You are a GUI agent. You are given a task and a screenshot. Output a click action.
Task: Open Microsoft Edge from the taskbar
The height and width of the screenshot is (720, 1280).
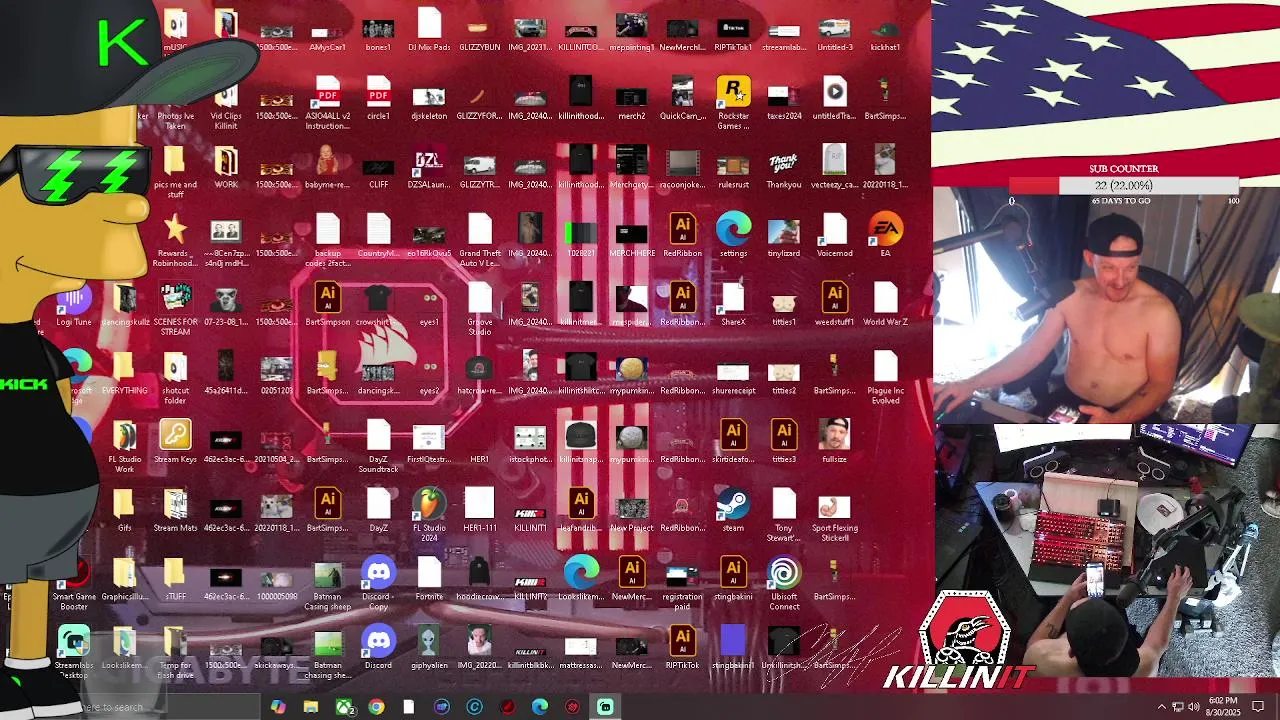pyautogui.click(x=540, y=707)
